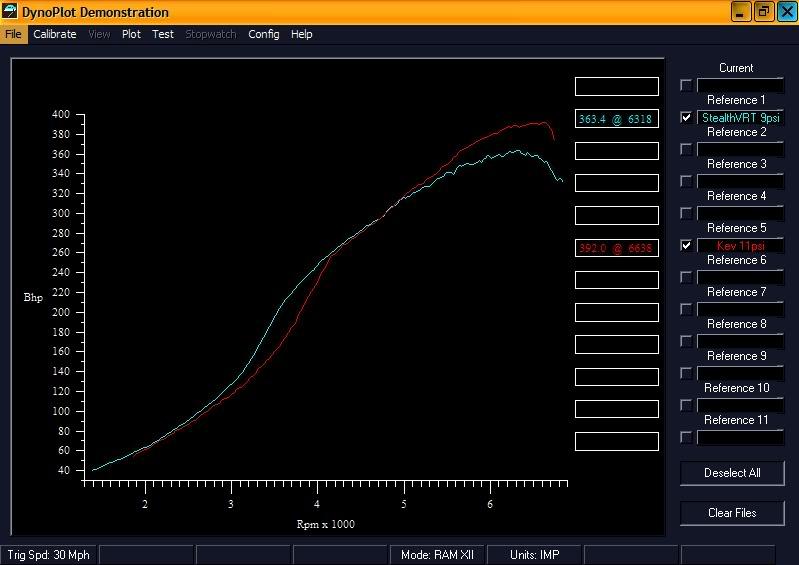
Task: Click the Trig Spd: 30 Mph status entry
Action: [48, 555]
